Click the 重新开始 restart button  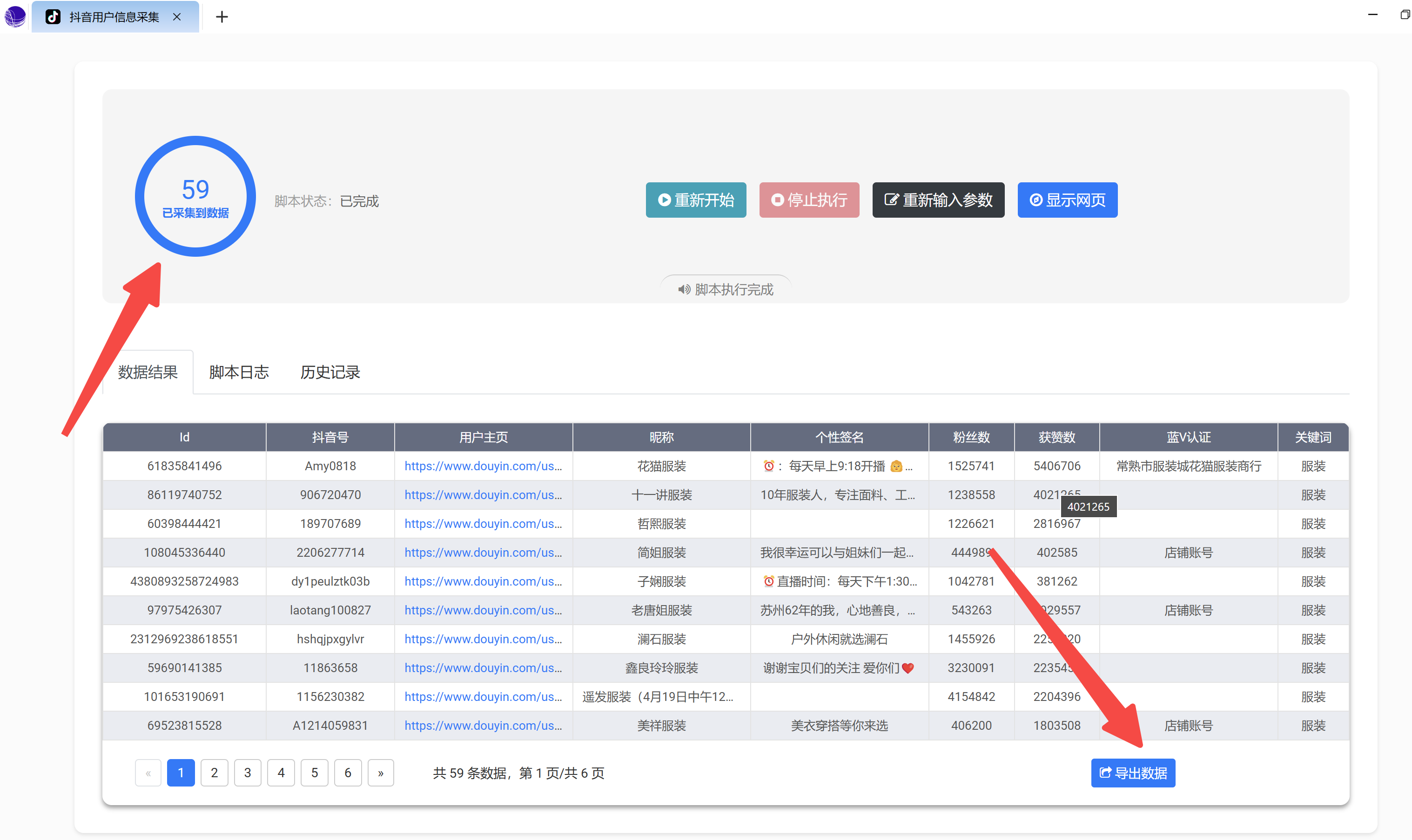click(x=695, y=200)
